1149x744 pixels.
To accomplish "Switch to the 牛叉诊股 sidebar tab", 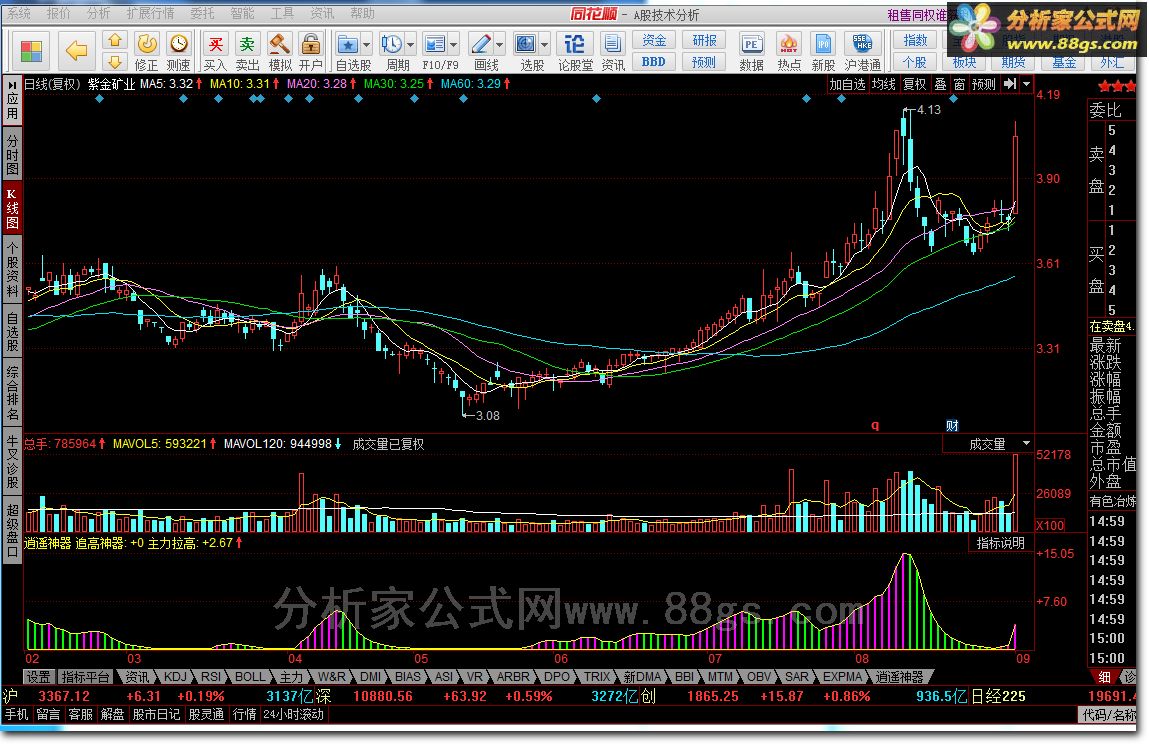I will [x=12, y=461].
